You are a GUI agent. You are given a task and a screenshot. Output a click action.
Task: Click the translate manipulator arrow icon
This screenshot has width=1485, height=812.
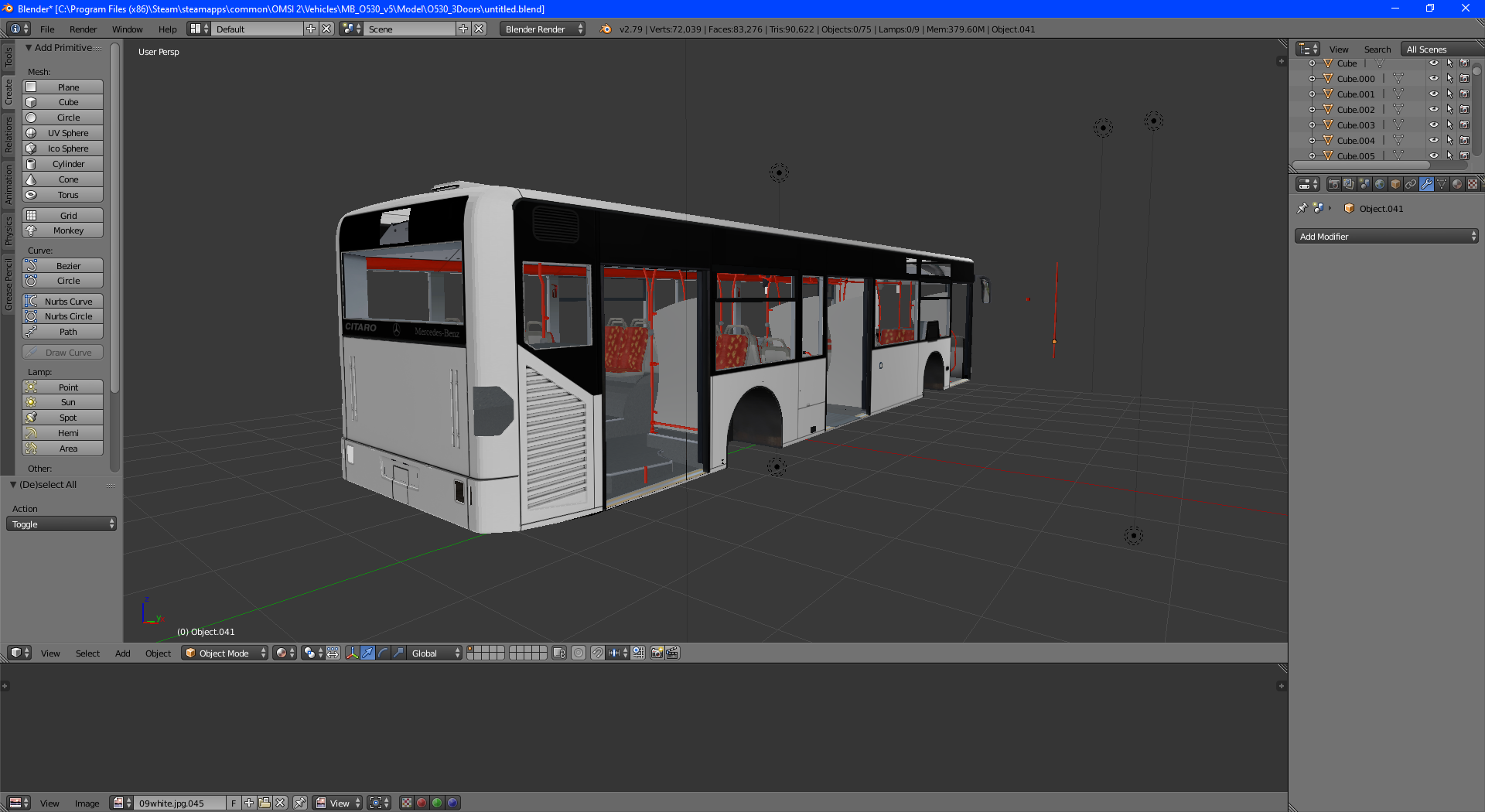[367, 653]
